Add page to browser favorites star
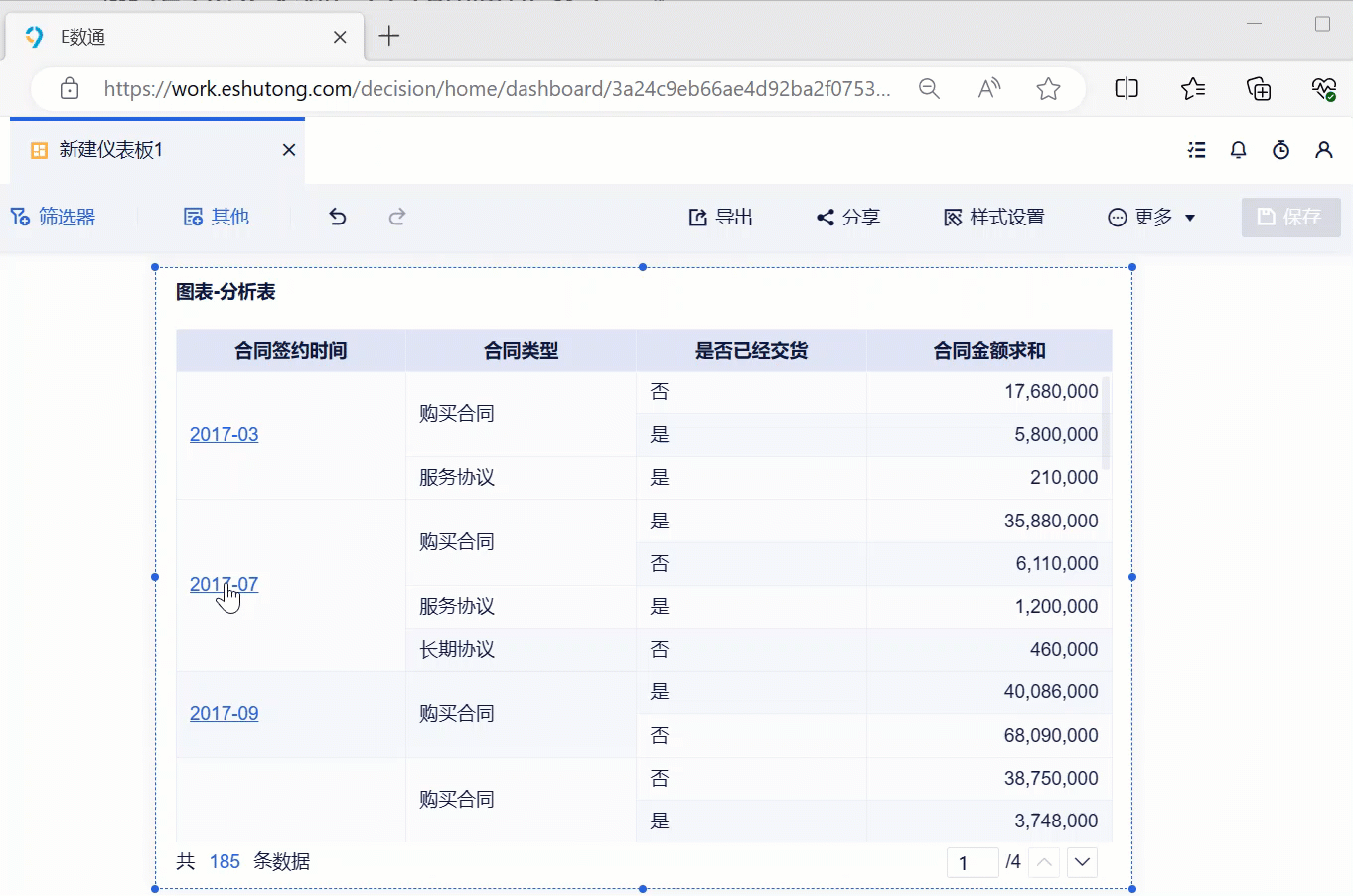Viewport: 1353px width, 896px height. 1048,89
